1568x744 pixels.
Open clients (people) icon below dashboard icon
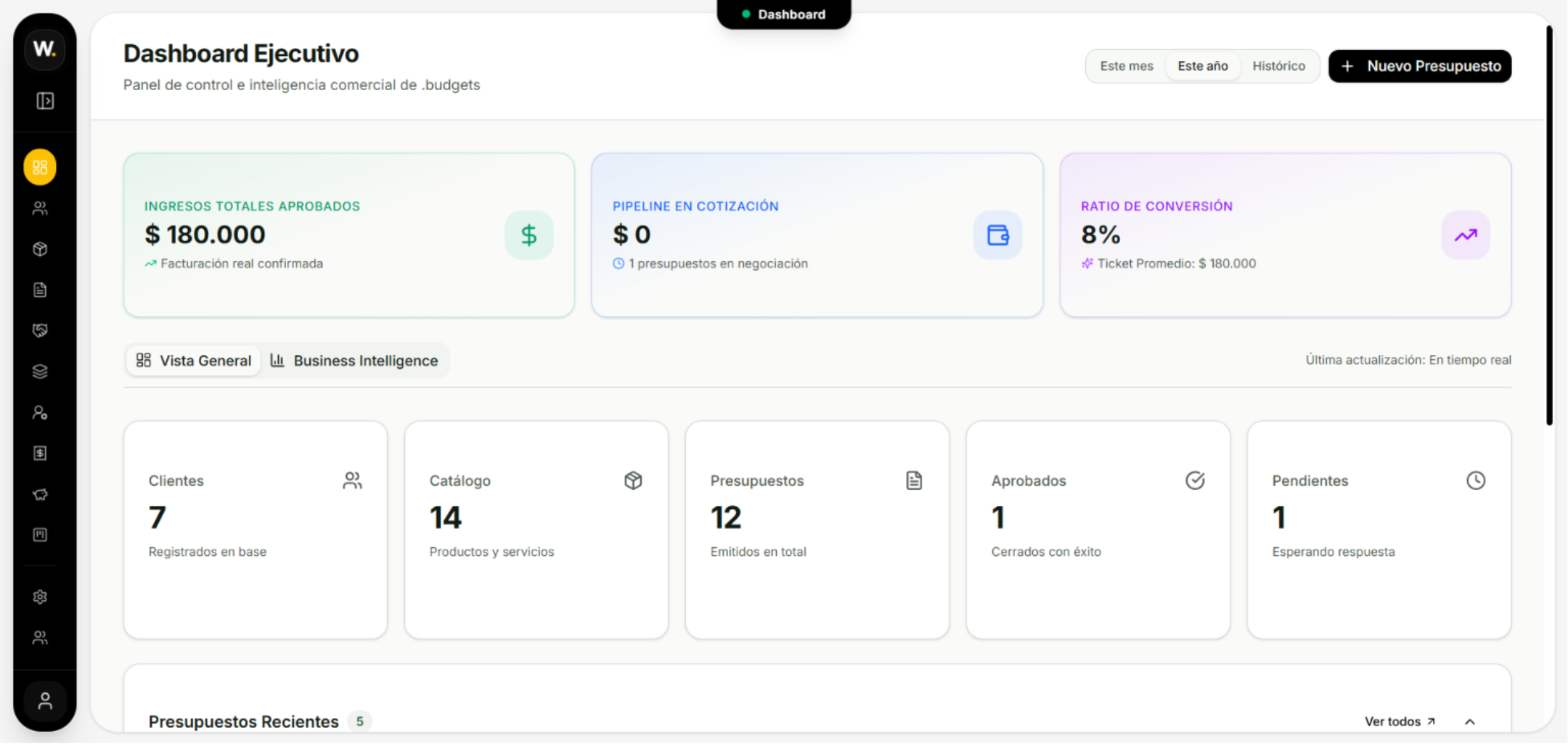coord(40,208)
